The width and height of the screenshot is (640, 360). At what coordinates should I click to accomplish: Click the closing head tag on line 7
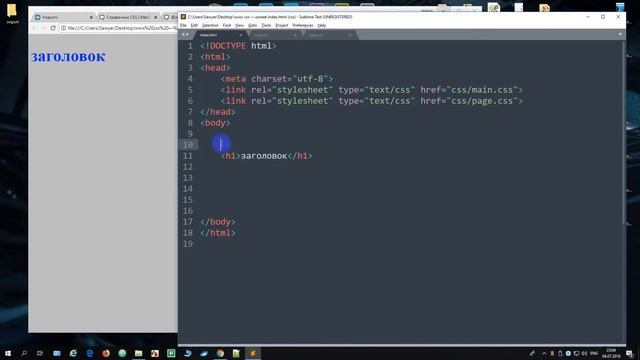218,112
